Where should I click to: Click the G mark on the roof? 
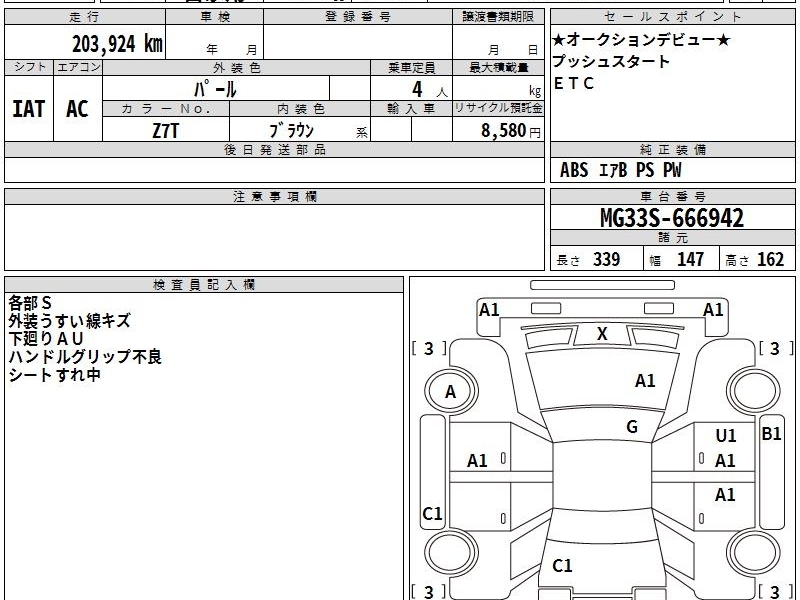[632, 427]
